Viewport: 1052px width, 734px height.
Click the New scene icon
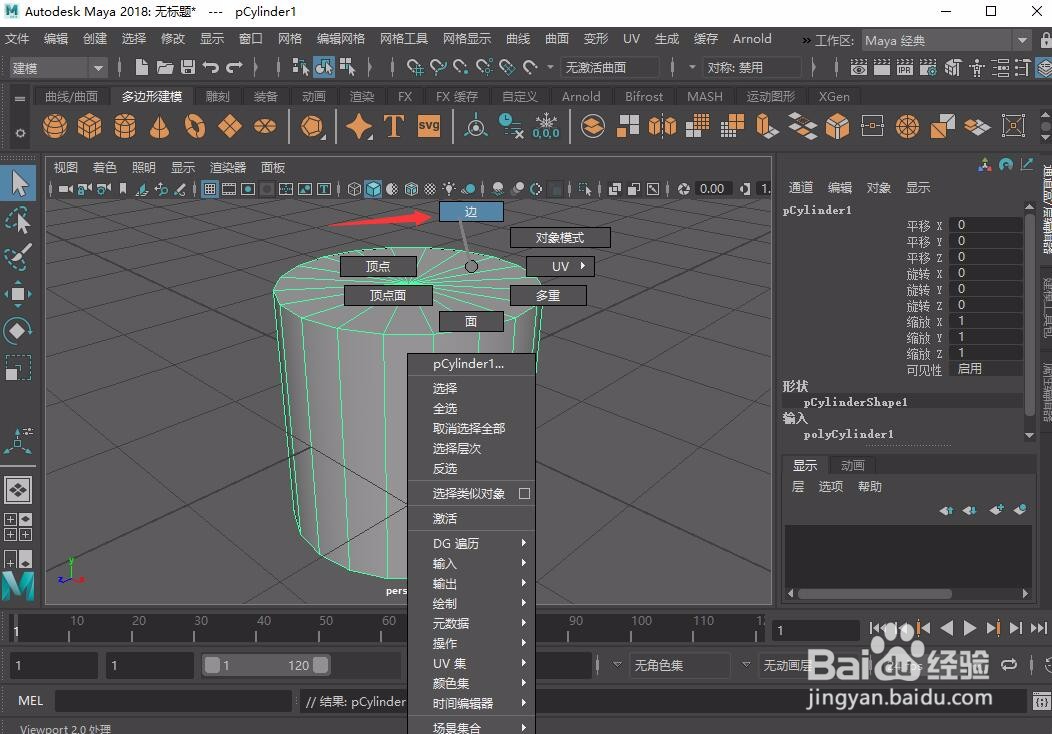point(142,67)
